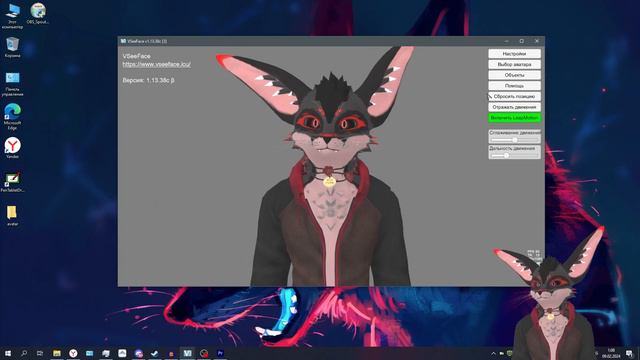Adjust the Дальность движения slider
The height and width of the screenshot is (360, 640).
coord(514,156)
